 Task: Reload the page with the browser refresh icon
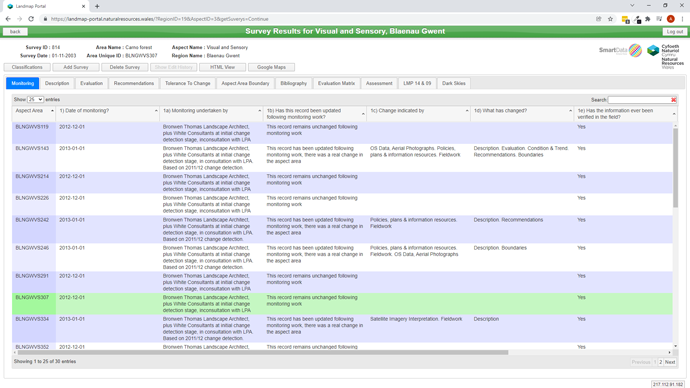coord(31,19)
